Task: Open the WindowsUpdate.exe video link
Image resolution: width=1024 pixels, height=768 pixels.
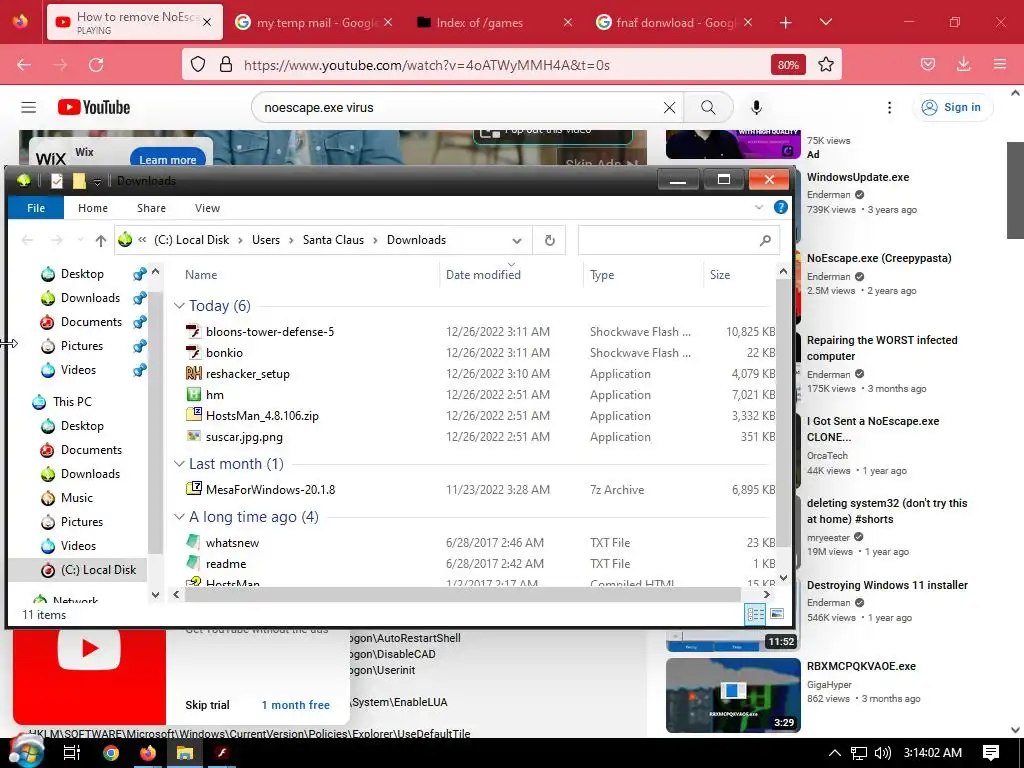Action: 857,177
